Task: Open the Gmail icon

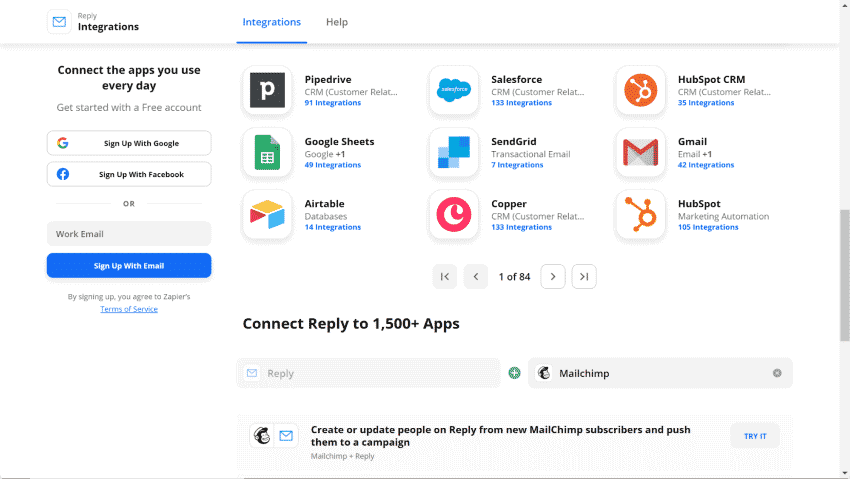Action: pos(640,152)
